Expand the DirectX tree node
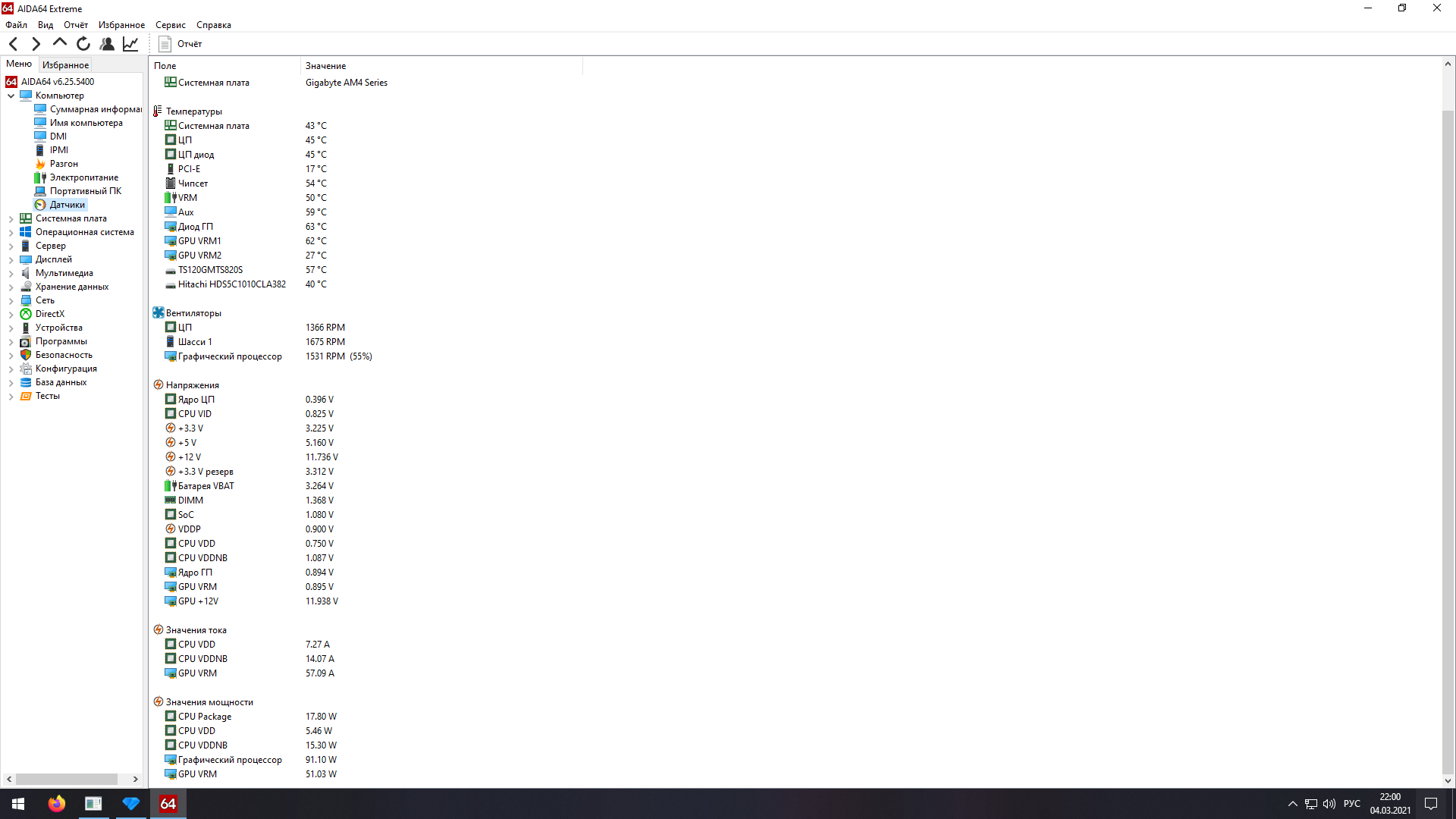Viewport: 1456px width, 819px height. (11, 314)
